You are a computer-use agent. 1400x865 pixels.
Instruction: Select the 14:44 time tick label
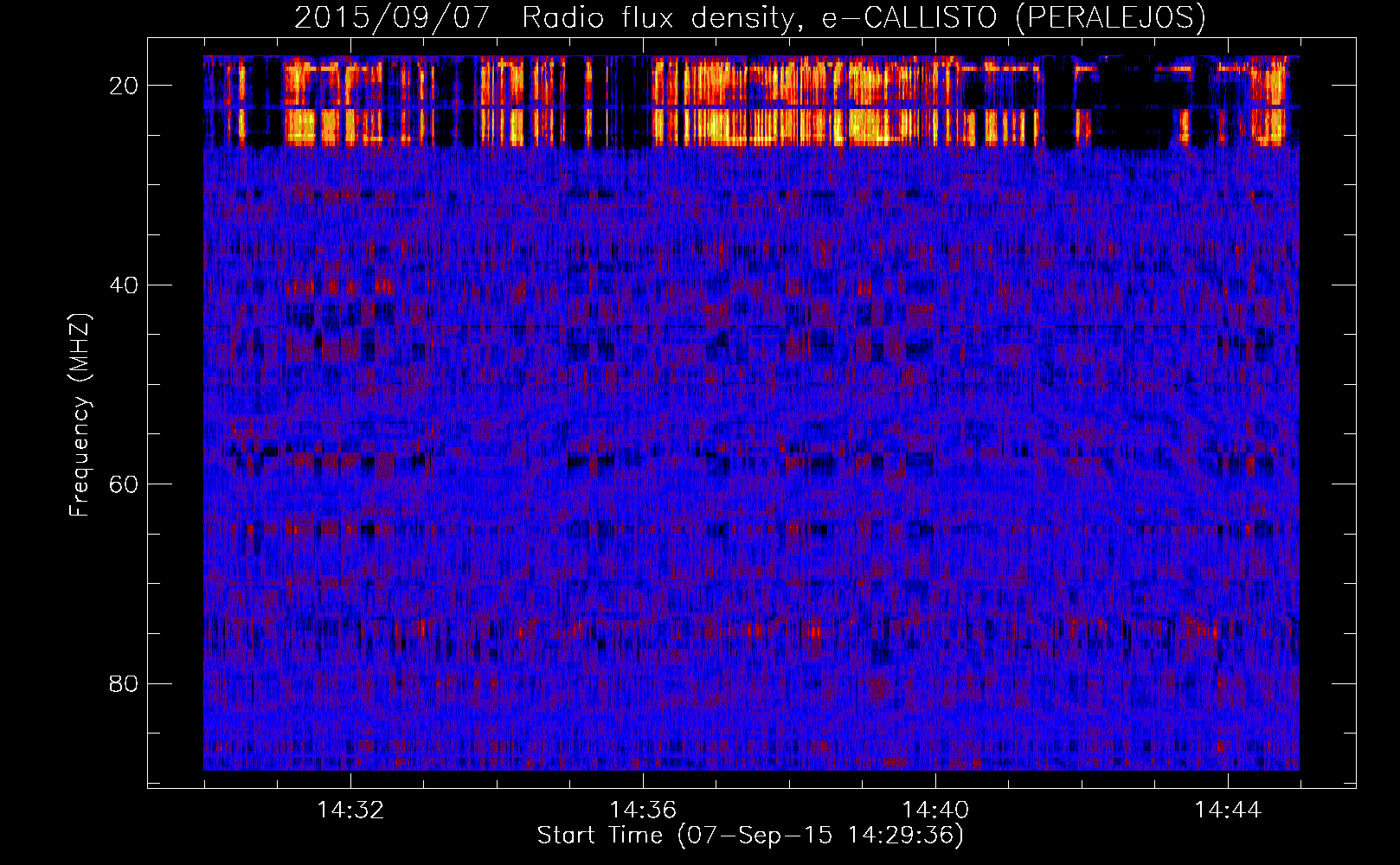click(1228, 811)
